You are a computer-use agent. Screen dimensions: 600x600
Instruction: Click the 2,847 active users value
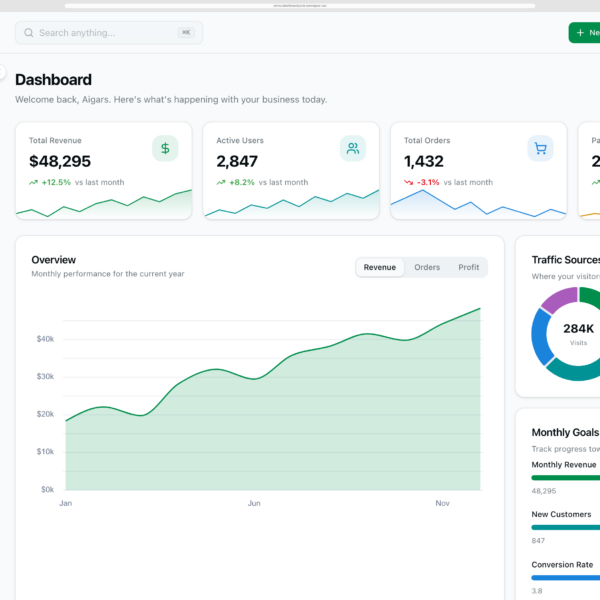point(237,161)
